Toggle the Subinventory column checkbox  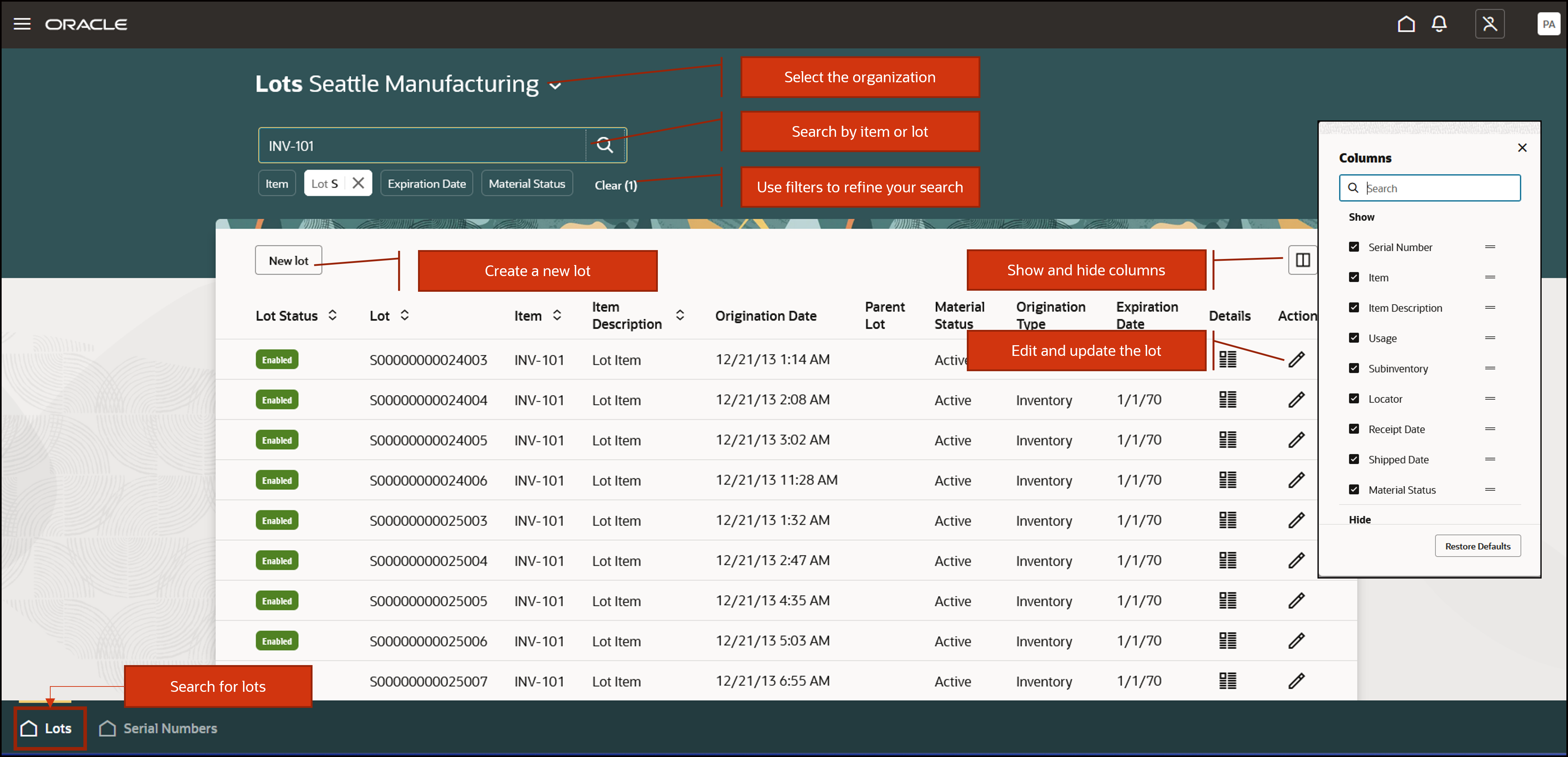pyautogui.click(x=1354, y=368)
